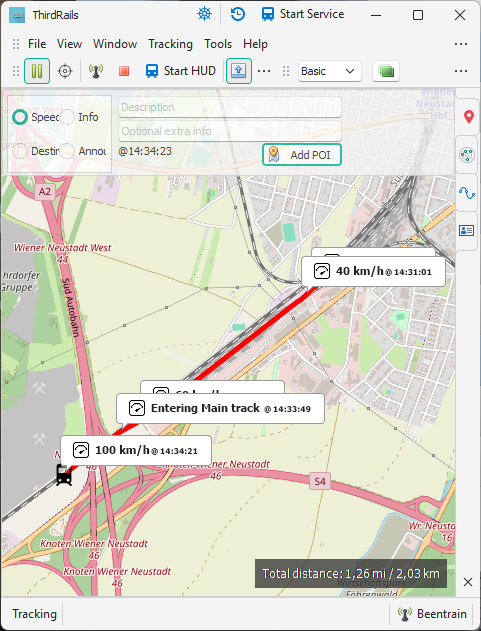
Task: Click the Optional extra info field
Action: pos(230,131)
